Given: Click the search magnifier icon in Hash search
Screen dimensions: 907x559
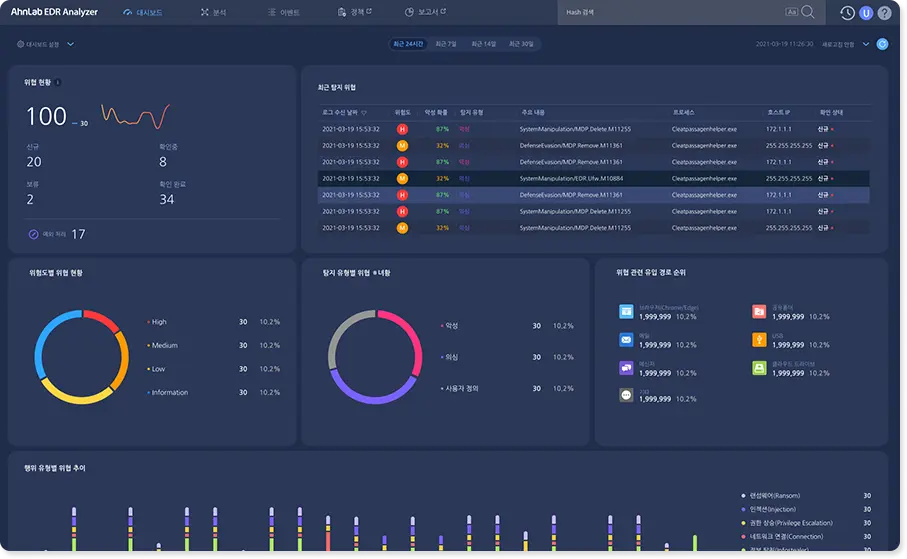Looking at the screenshot, I should click(808, 12).
